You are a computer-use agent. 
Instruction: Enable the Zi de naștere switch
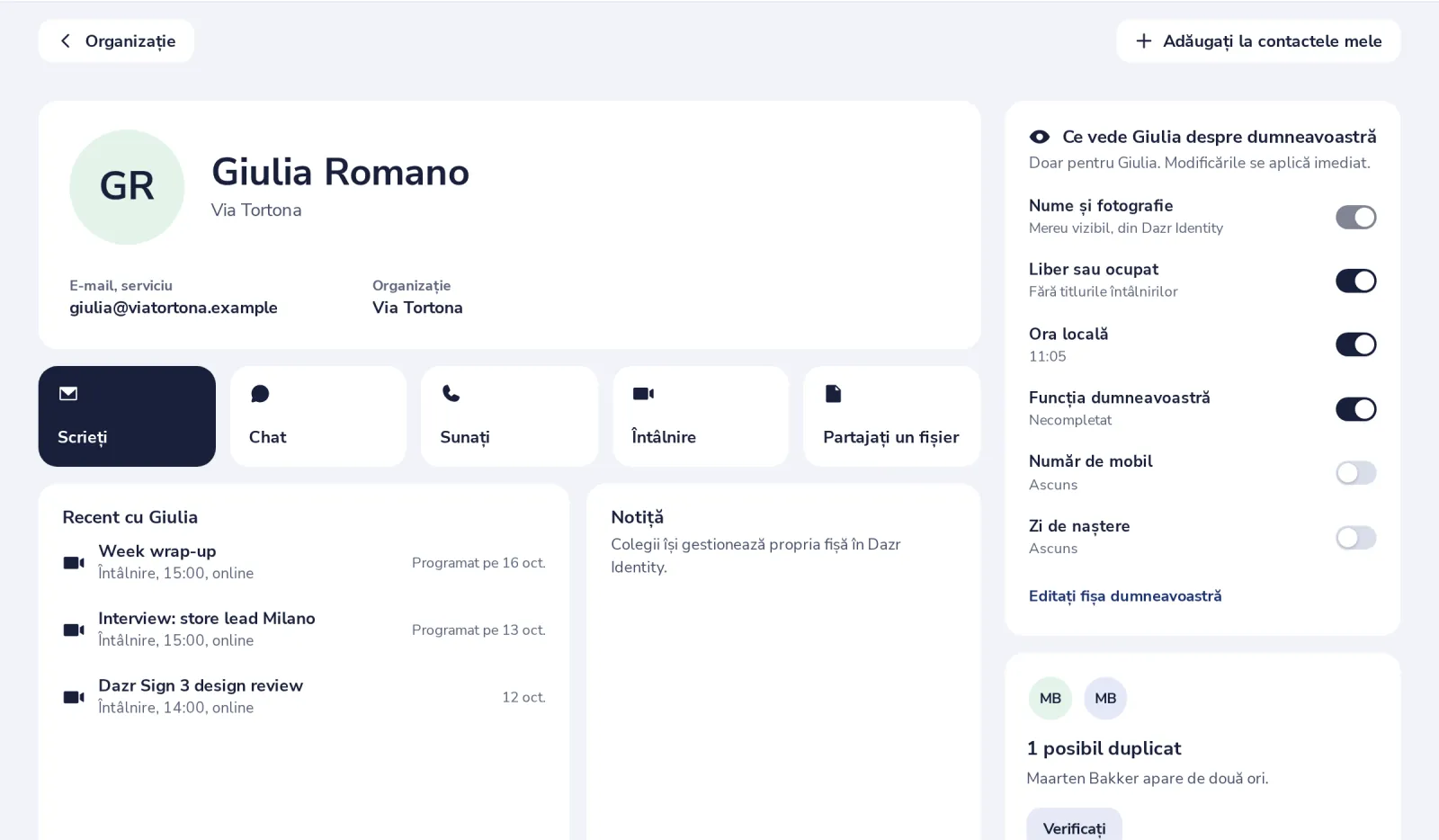pyautogui.click(x=1355, y=538)
